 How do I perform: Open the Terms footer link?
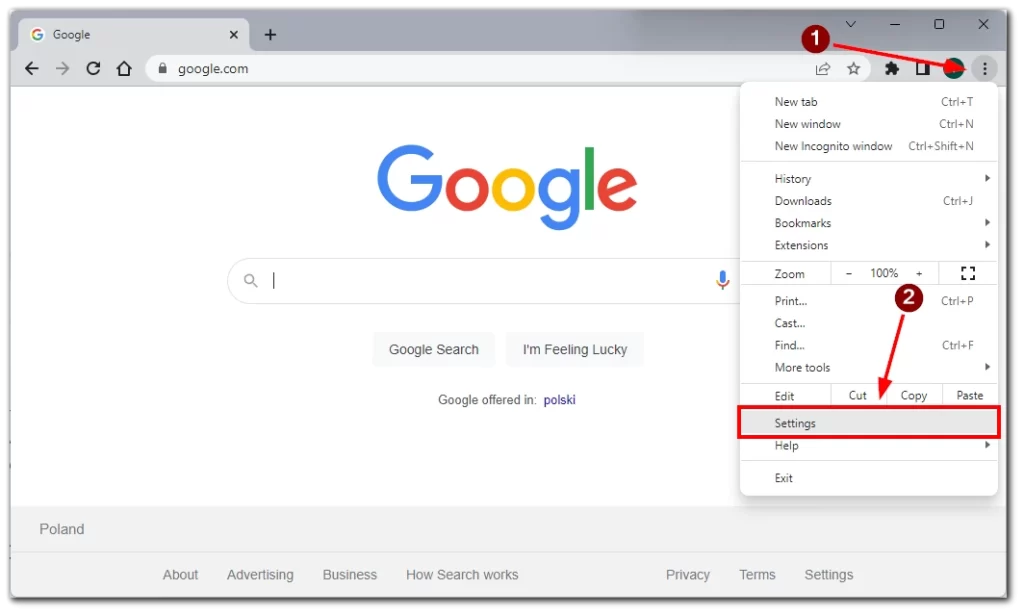tap(757, 575)
